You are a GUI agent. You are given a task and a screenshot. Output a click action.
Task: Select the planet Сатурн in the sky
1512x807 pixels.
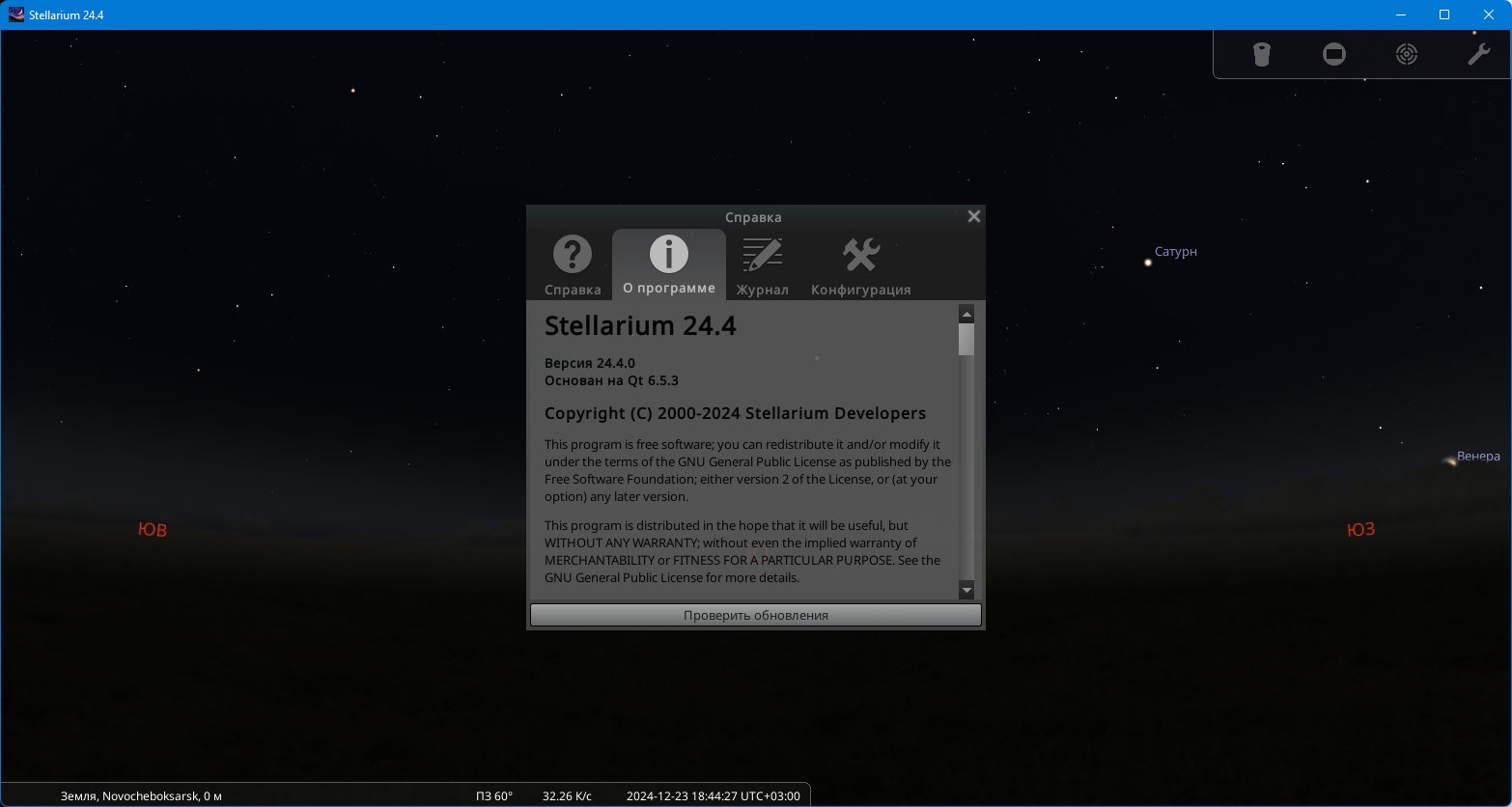[x=1148, y=262]
